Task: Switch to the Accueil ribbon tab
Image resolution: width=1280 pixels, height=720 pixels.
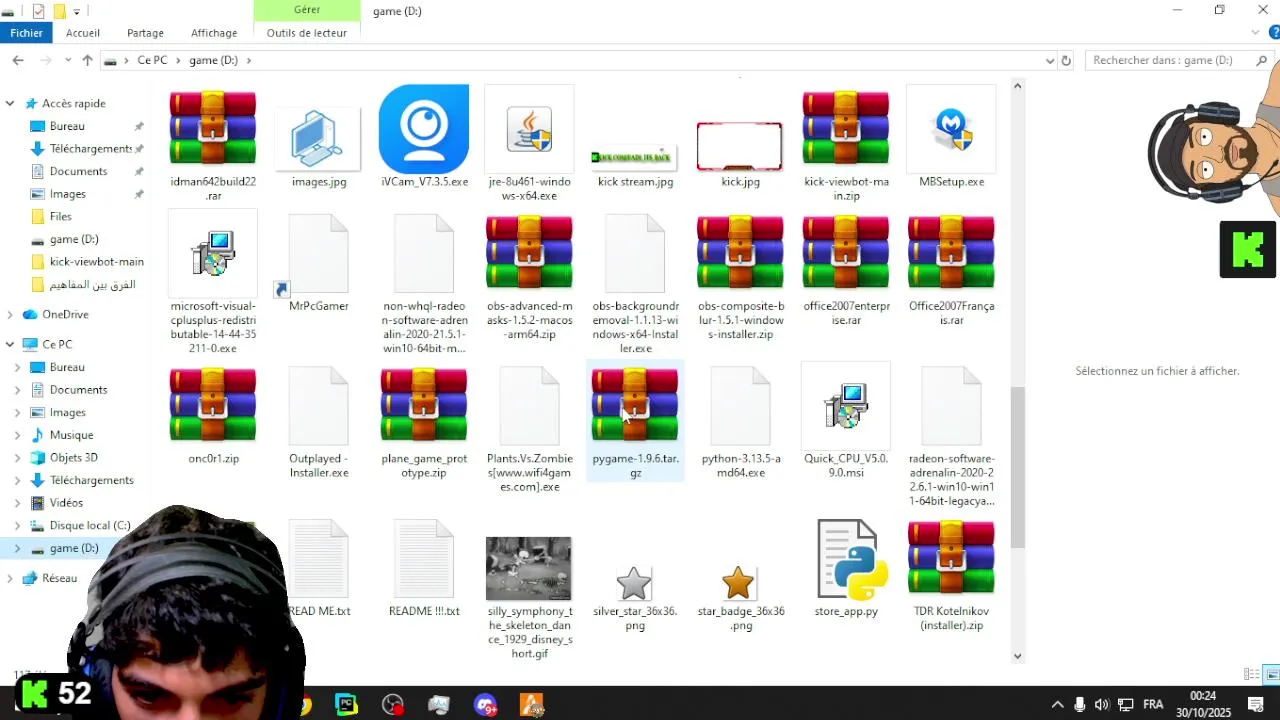Action: tap(83, 33)
